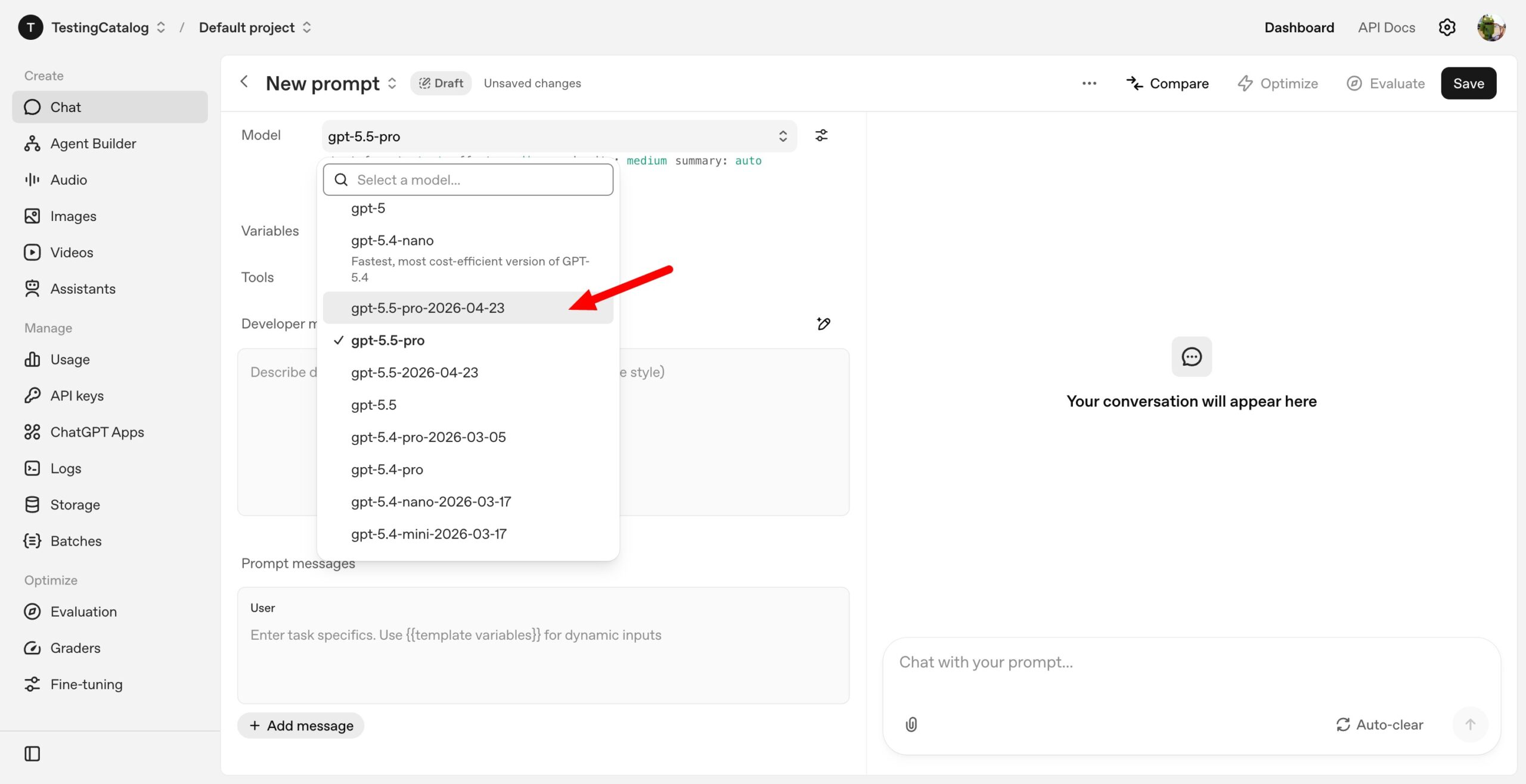Click the Select a model search field
The image size is (1526, 784).
pyautogui.click(x=468, y=180)
